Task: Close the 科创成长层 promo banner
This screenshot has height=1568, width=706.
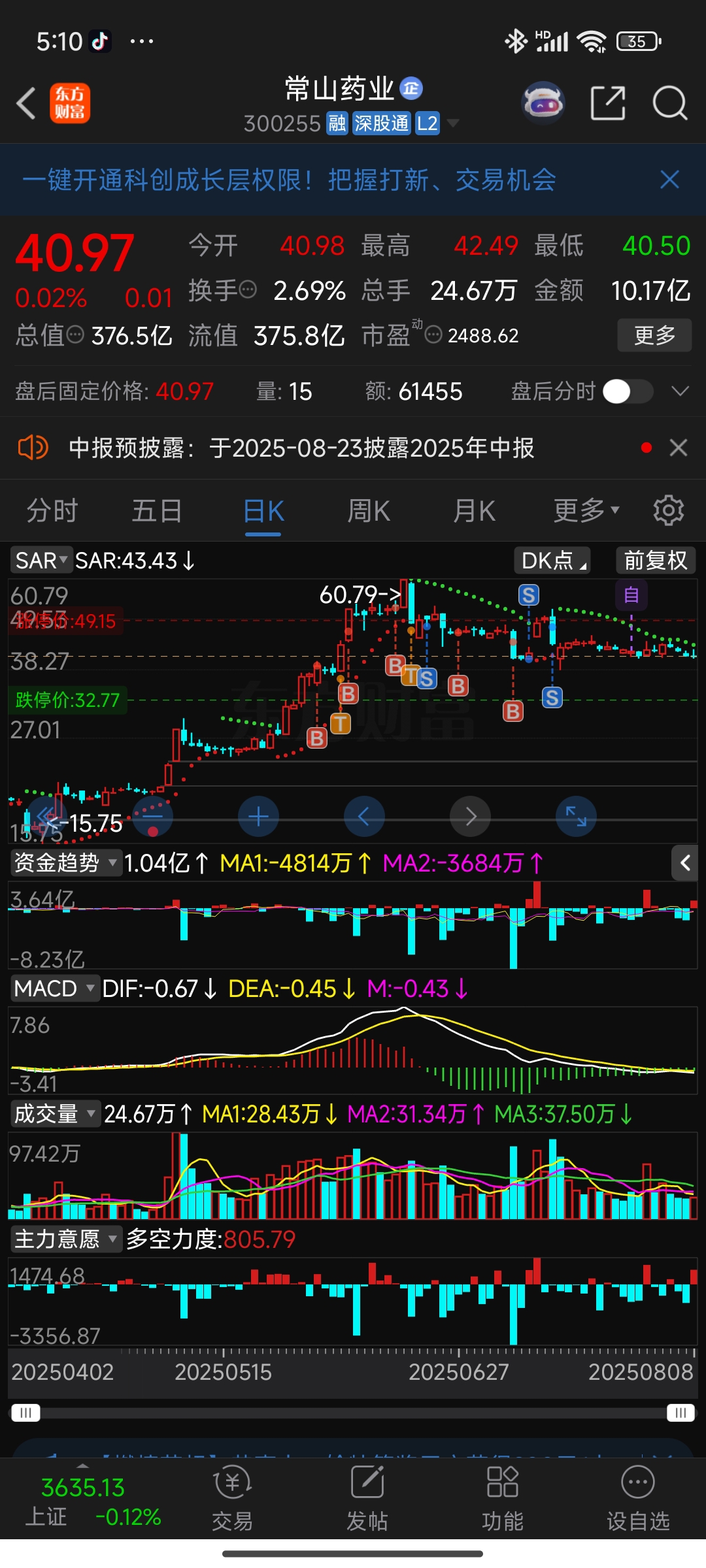Action: click(x=669, y=180)
